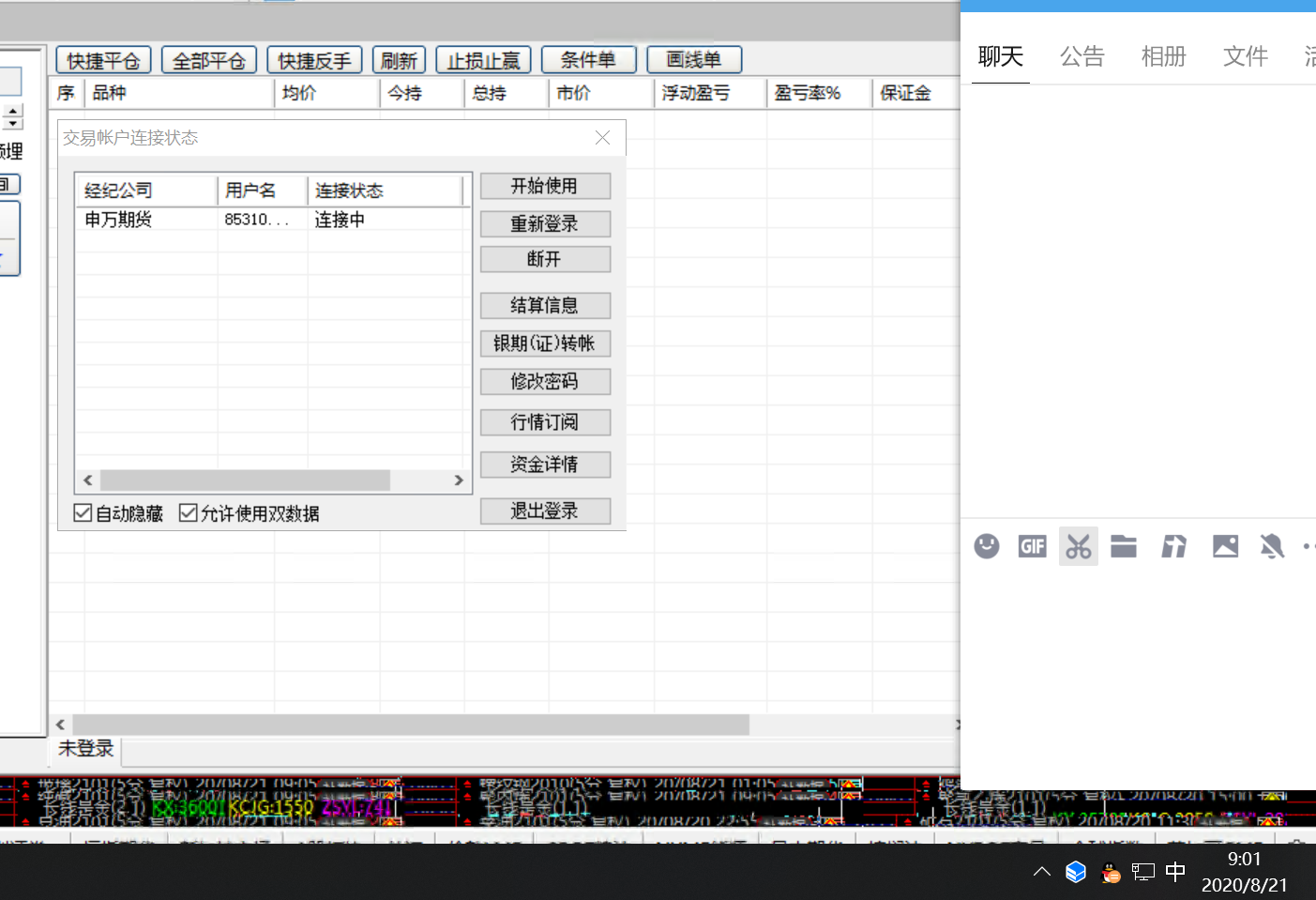This screenshot has height=900, width=1316.
Task: Toggle the 自动隐藏 checkbox
Action: pyautogui.click(x=83, y=513)
